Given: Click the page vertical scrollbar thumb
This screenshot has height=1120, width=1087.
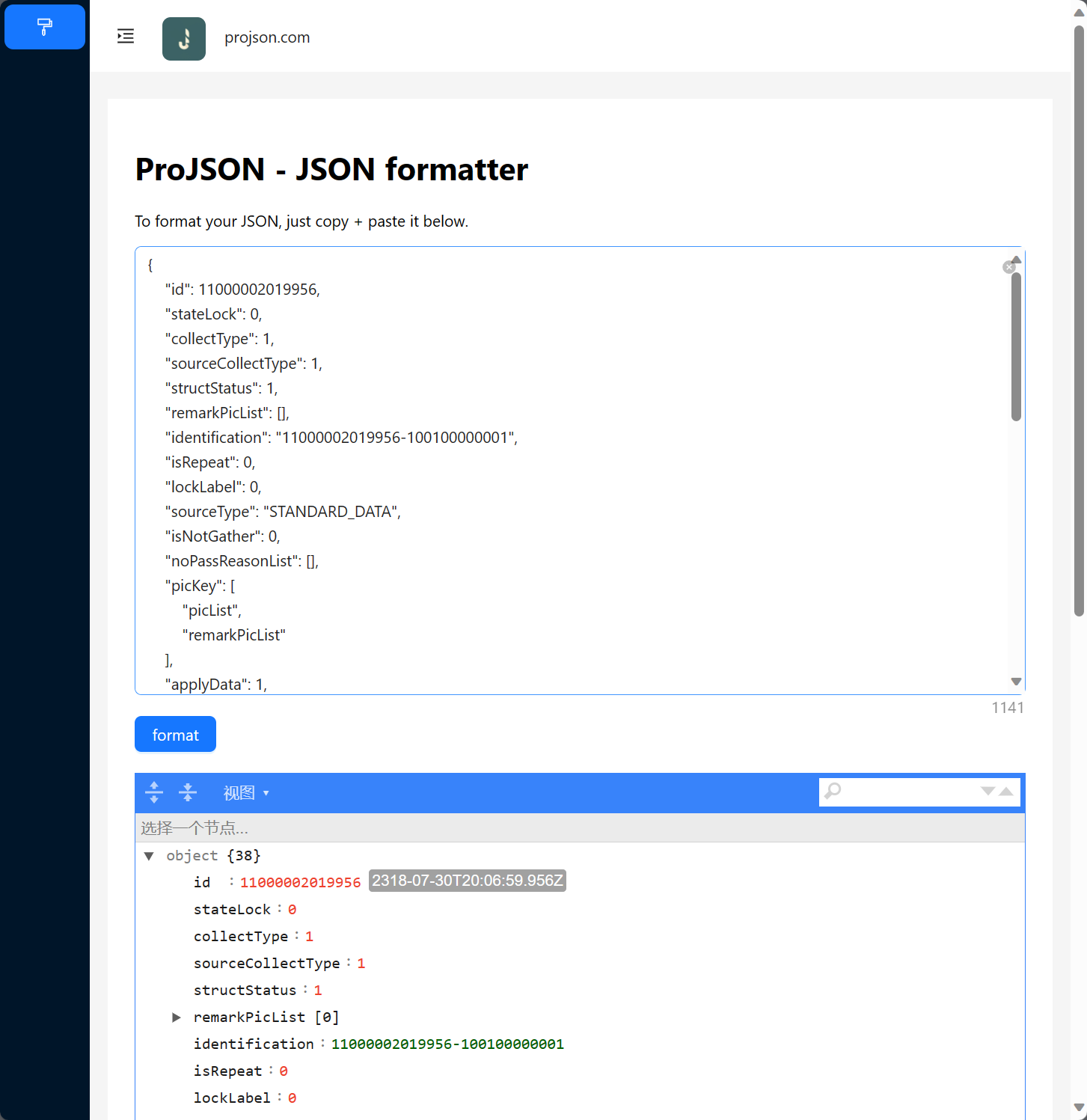Looking at the screenshot, I should point(1079,321).
